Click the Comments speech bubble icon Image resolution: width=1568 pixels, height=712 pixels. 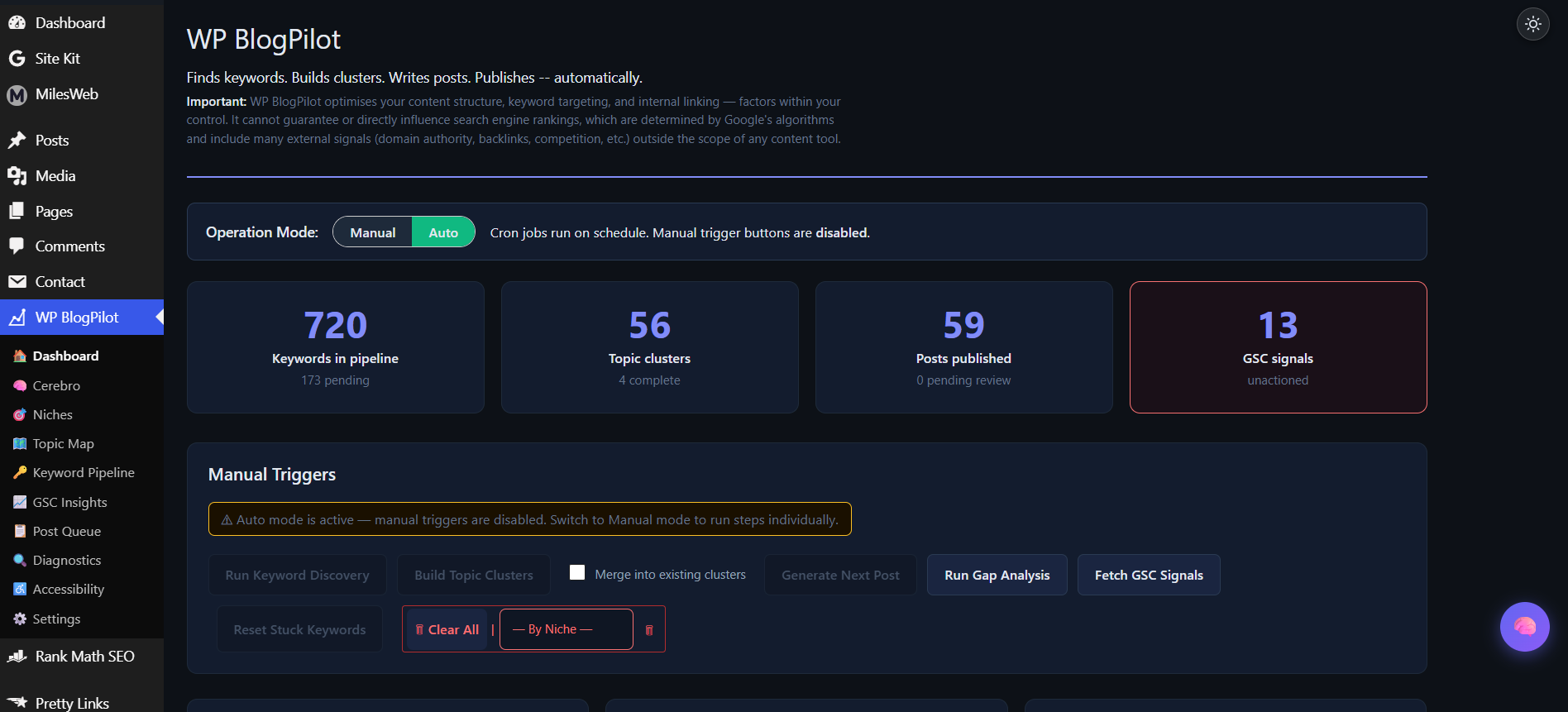17,246
